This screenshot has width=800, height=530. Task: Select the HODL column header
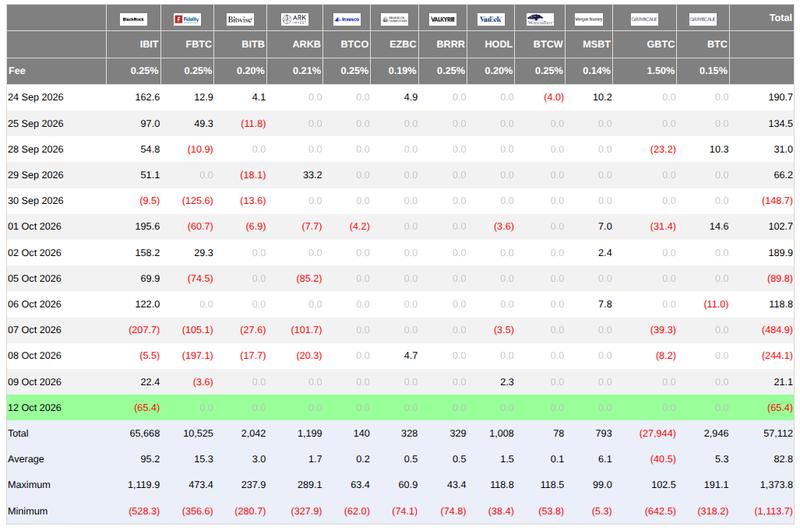pyautogui.click(x=498, y=44)
